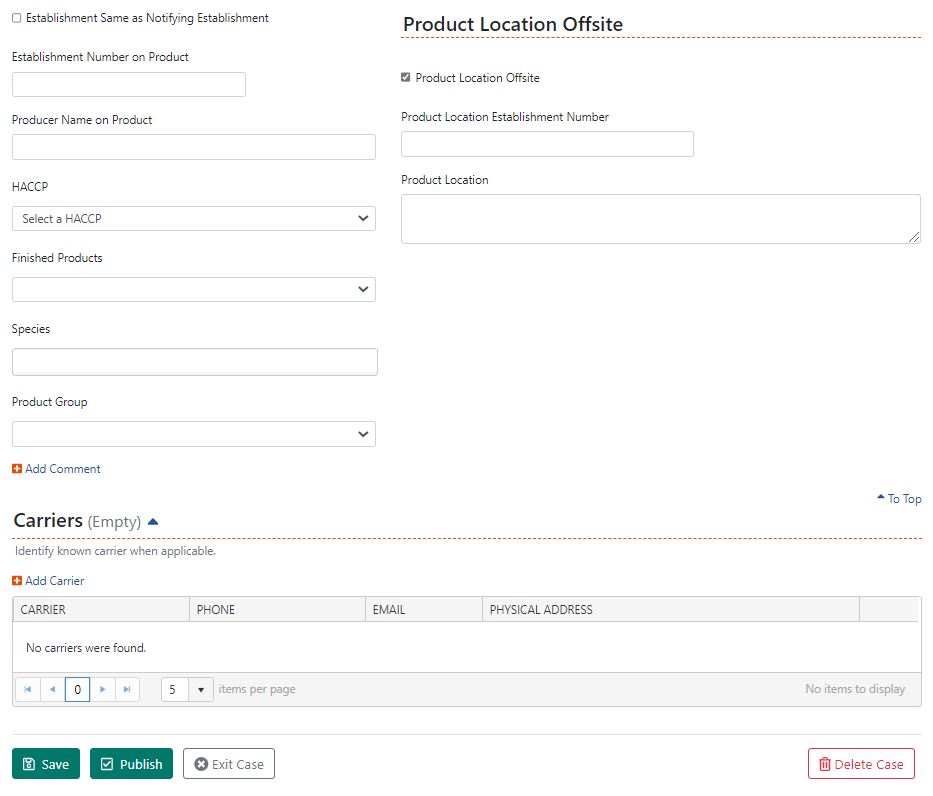
Task: Focus the Product Location text area
Action: (x=660, y=219)
